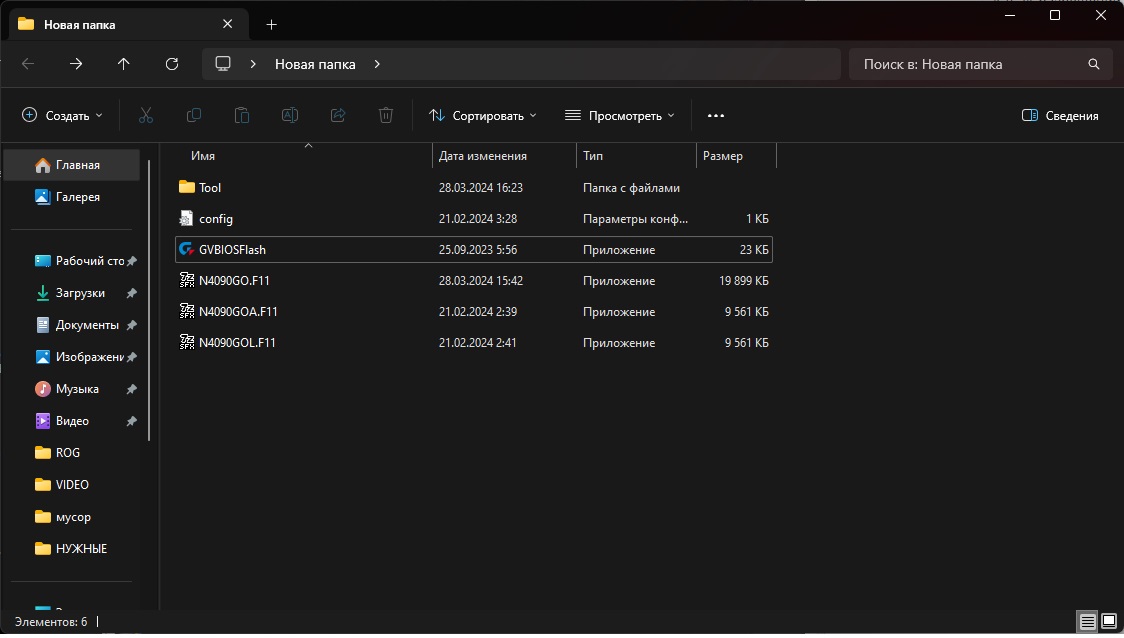The image size is (1124, 638).
Task: Switch to large thumbnails view icon in status bar
Action: [x=1109, y=622]
